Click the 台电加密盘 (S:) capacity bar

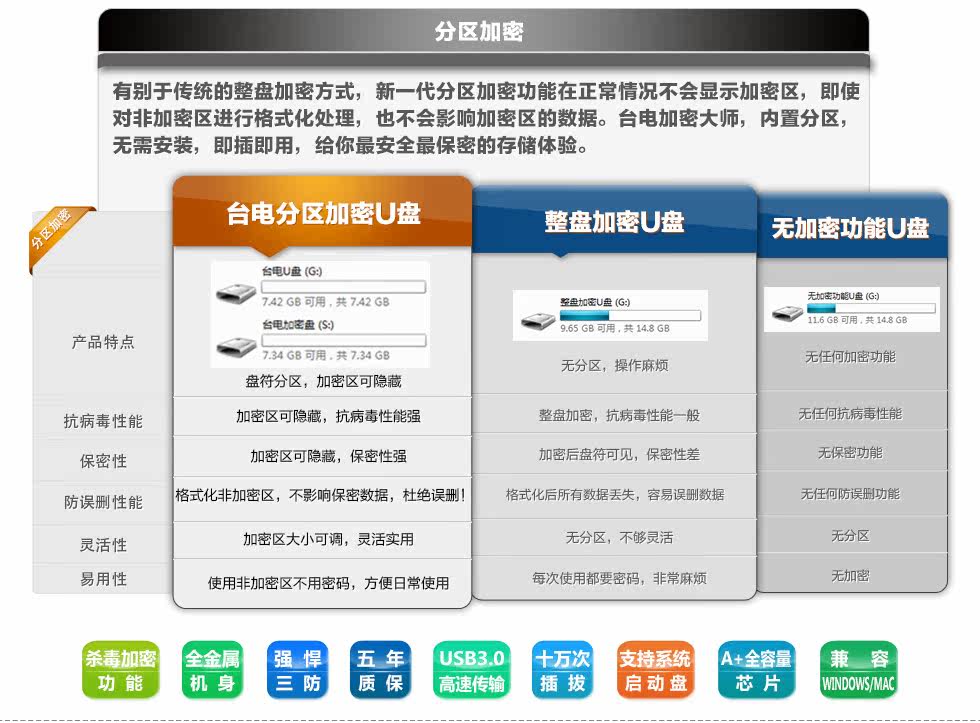pos(344,341)
